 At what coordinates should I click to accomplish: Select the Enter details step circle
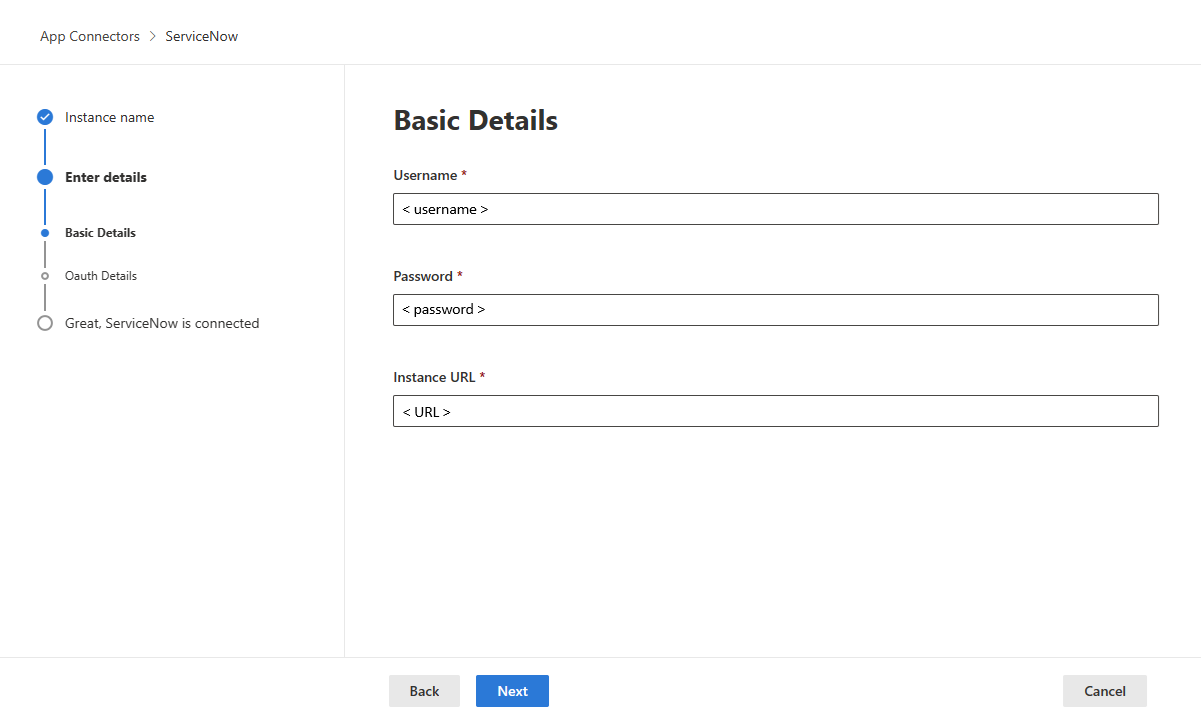coord(45,177)
